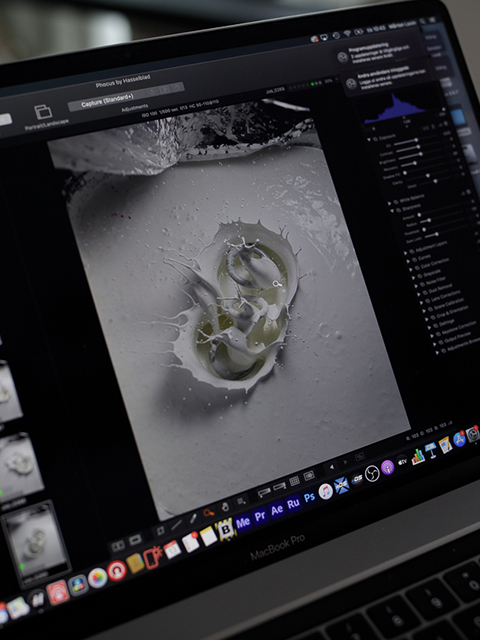Click the grid overlay icon under the viewer
Image resolution: width=480 pixels, height=640 pixels.
tap(294, 481)
